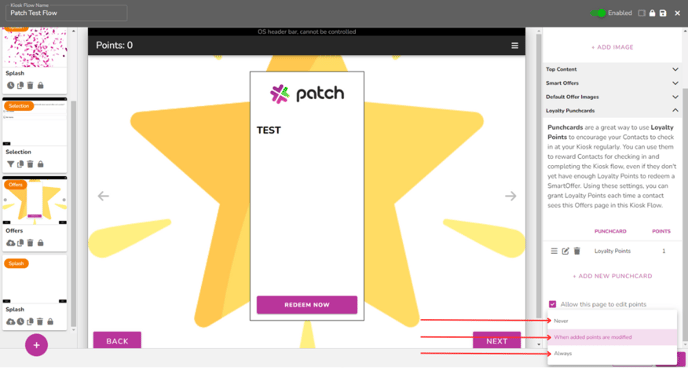Save the flow with the floppy disk icon
This screenshot has height=368, width=688.
pyautogui.click(x=663, y=13)
